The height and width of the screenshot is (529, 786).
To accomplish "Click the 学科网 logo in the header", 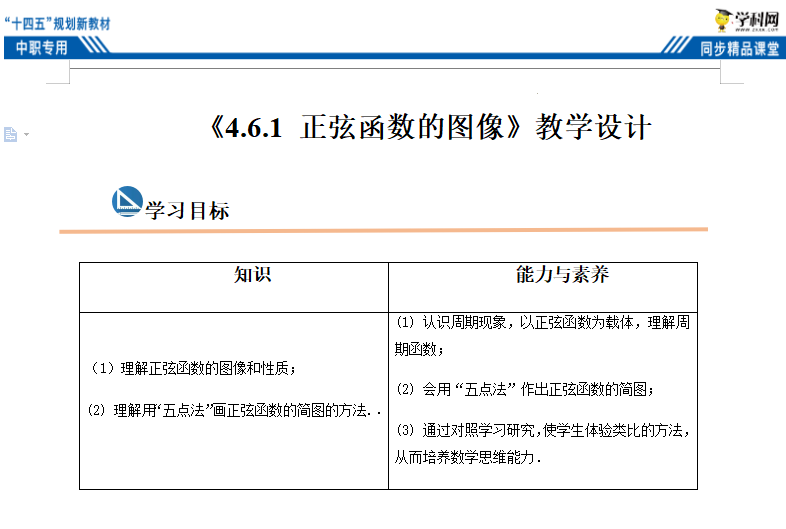I will 746,18.
